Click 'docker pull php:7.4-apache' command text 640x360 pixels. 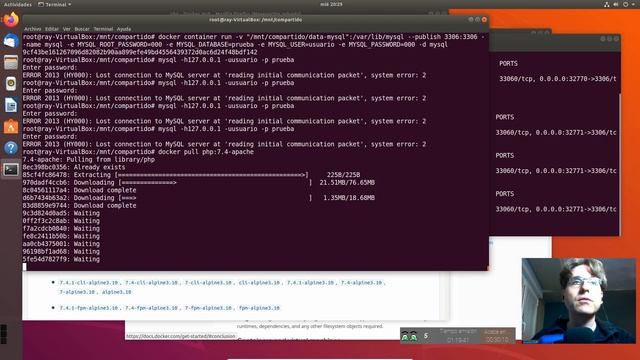click(206, 152)
